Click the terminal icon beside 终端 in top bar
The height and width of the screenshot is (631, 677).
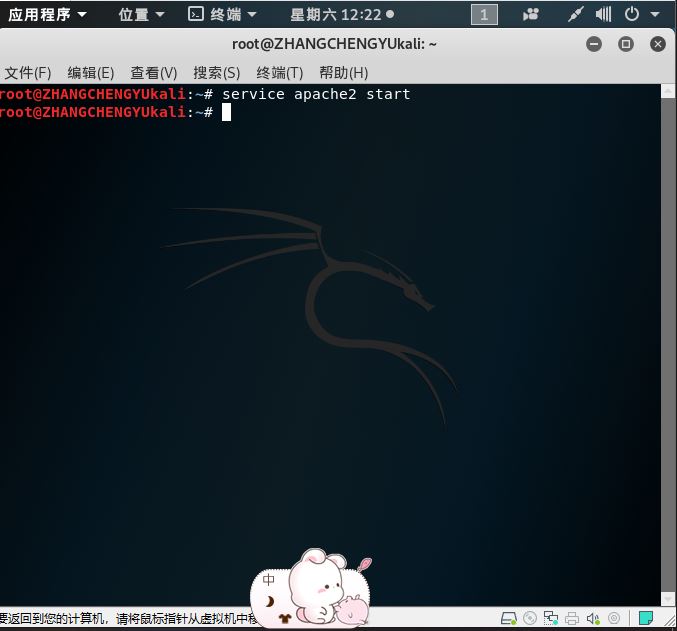tap(196, 14)
